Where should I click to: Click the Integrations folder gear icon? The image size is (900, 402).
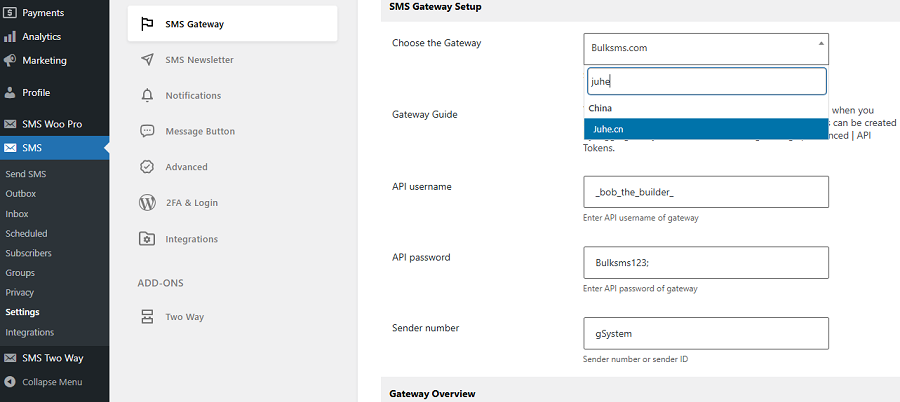[x=147, y=238]
